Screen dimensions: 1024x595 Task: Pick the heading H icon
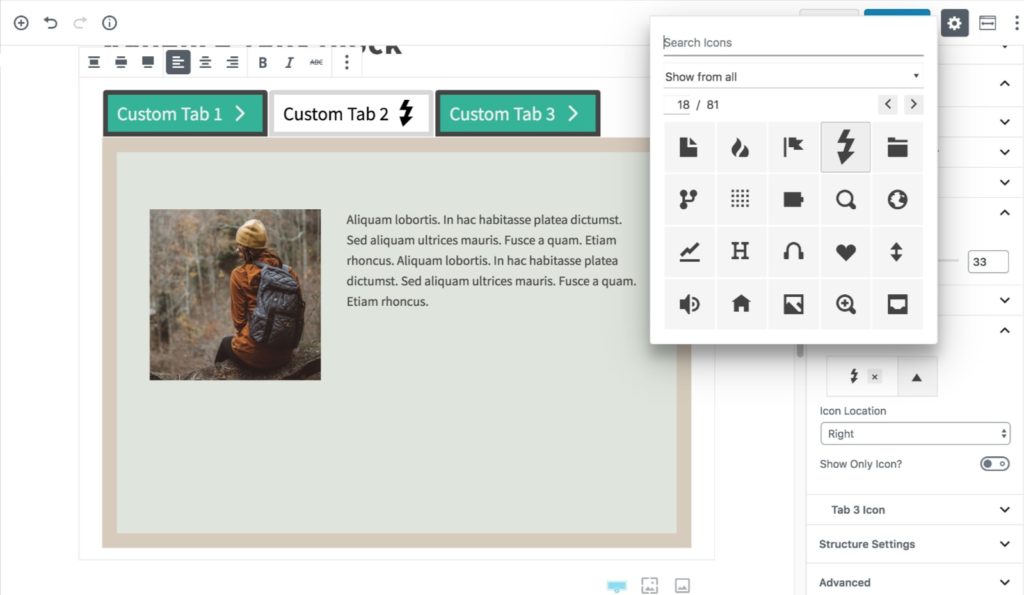(741, 251)
